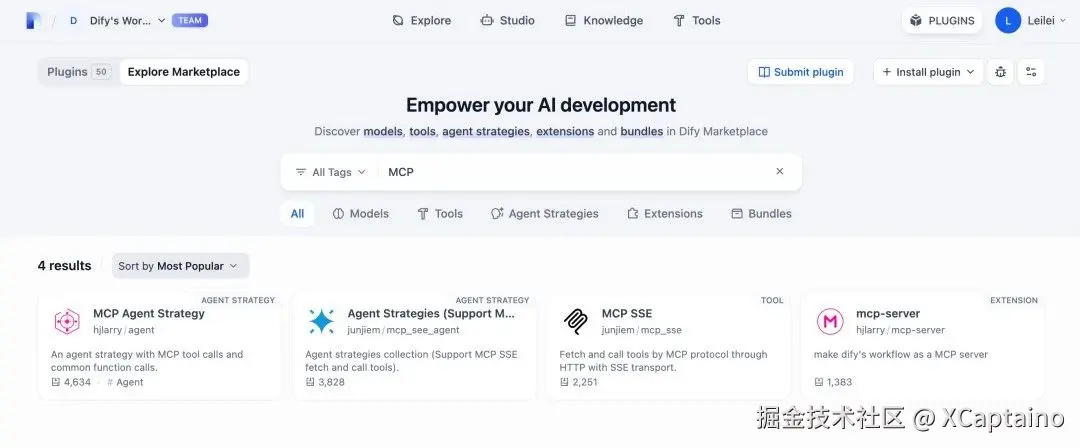Click the MCP search input field
The width and height of the screenshot is (1080, 448).
tap(570, 172)
